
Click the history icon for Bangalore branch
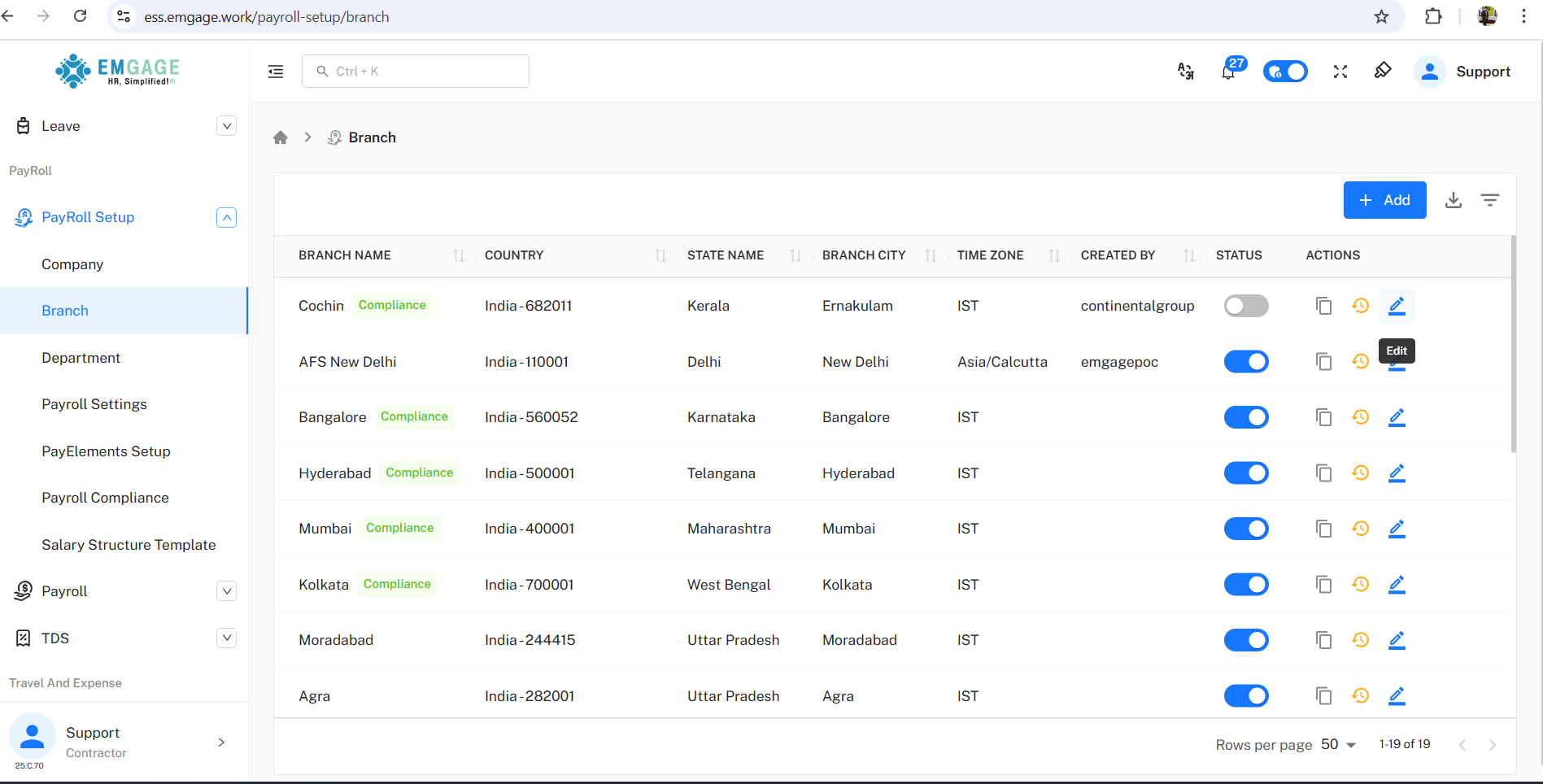tap(1360, 417)
